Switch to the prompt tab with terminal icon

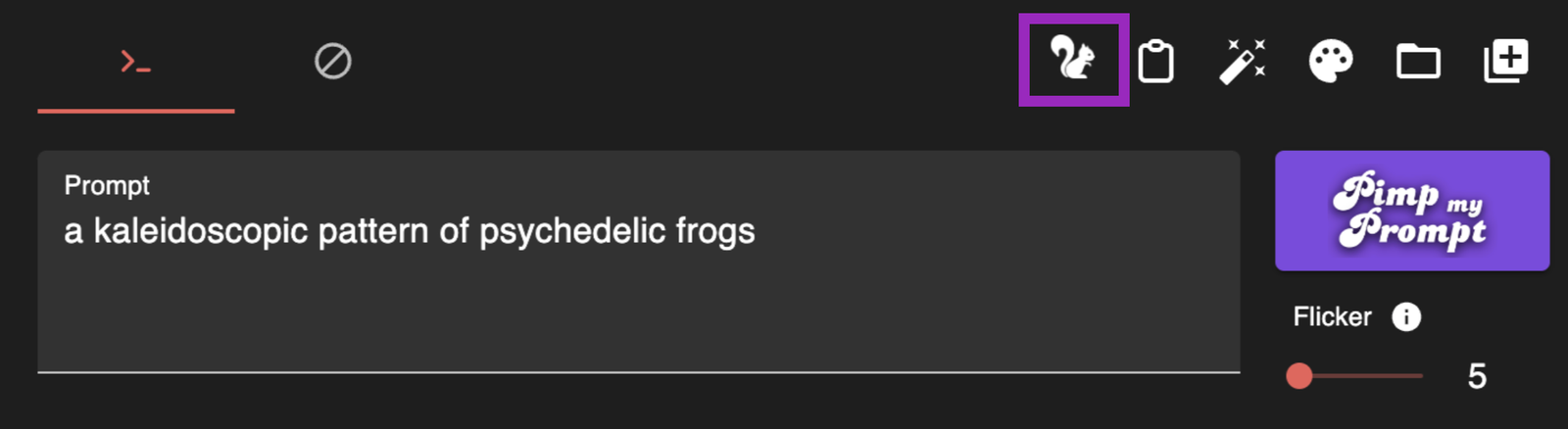pos(135,63)
